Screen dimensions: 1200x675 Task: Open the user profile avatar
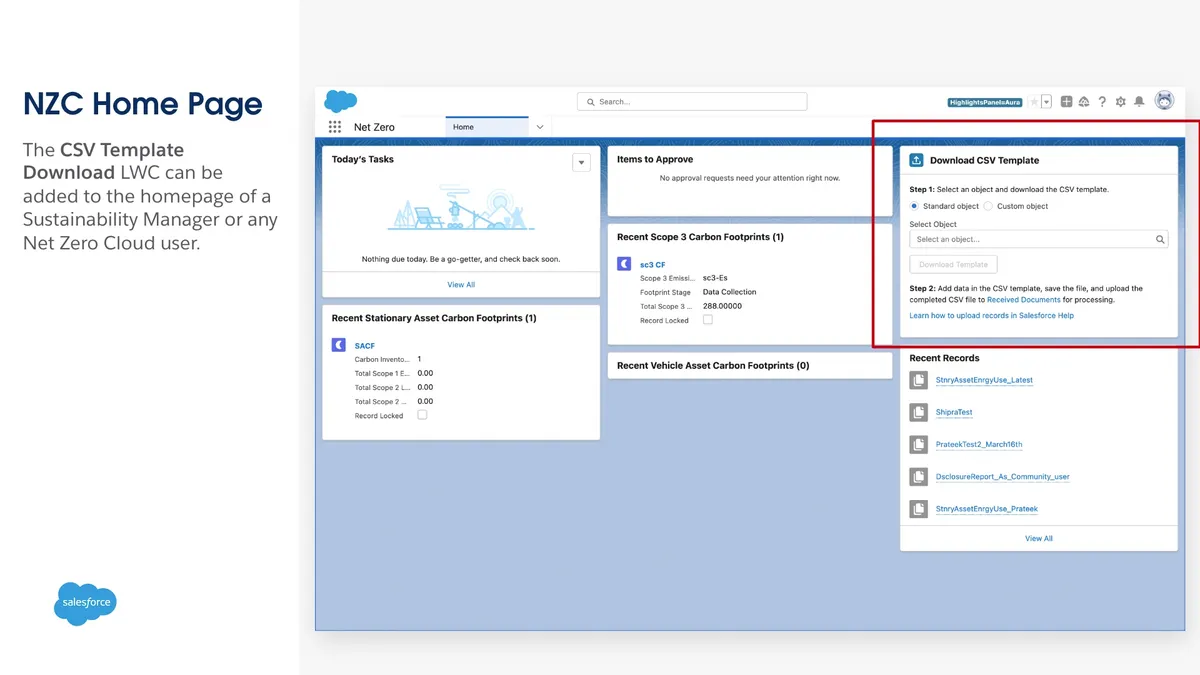[x=1164, y=101]
